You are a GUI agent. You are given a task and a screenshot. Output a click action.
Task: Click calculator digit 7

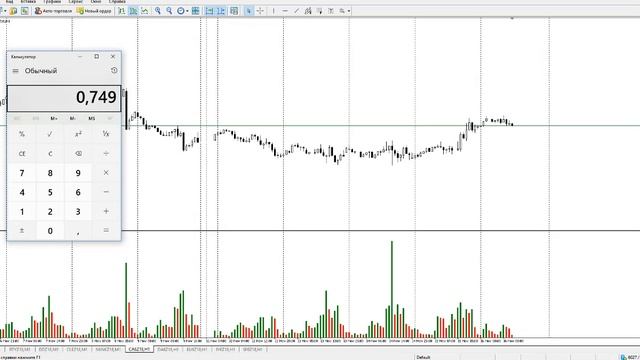[x=22, y=173]
